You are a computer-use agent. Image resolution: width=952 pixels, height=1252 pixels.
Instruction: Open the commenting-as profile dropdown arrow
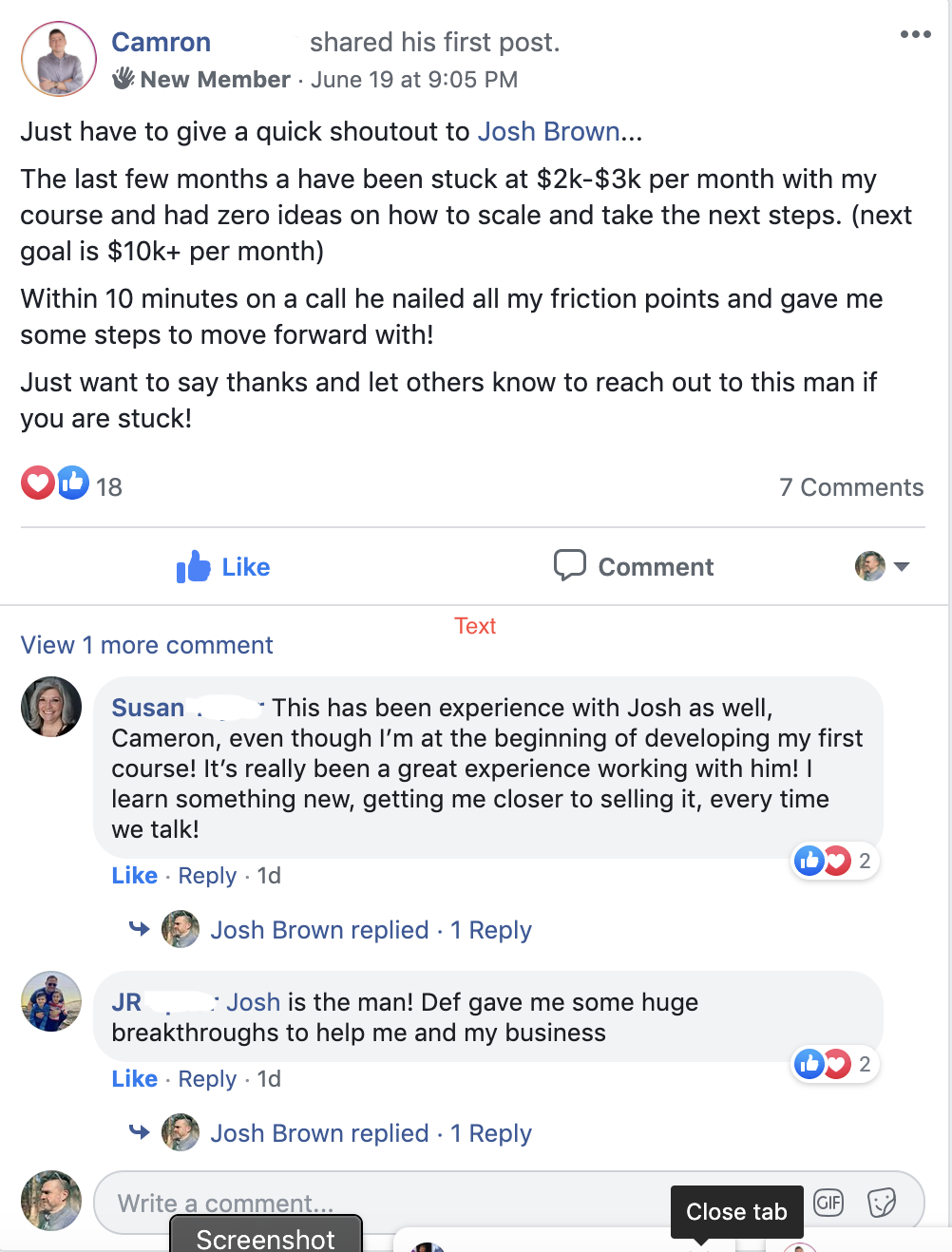click(902, 567)
